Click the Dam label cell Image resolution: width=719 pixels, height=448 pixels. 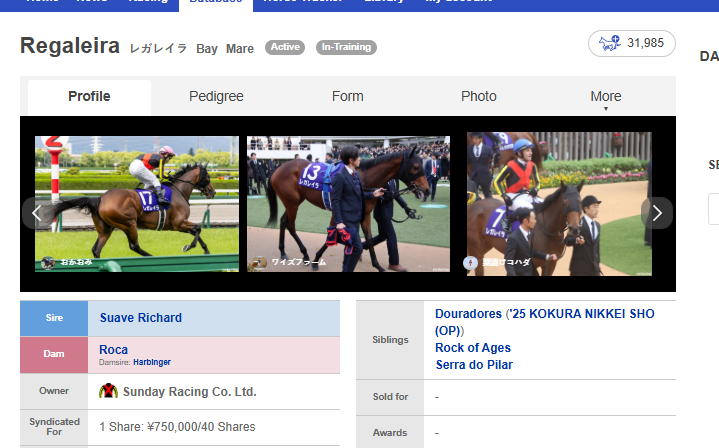[x=54, y=354]
